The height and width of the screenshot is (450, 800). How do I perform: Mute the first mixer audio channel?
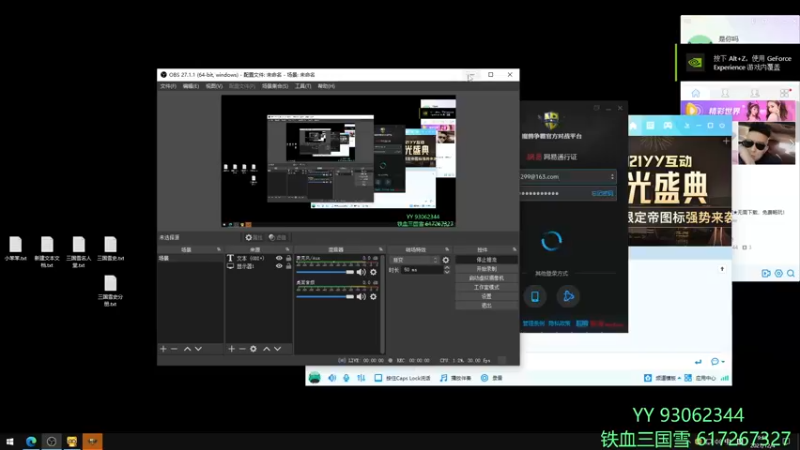pyautogui.click(x=361, y=272)
